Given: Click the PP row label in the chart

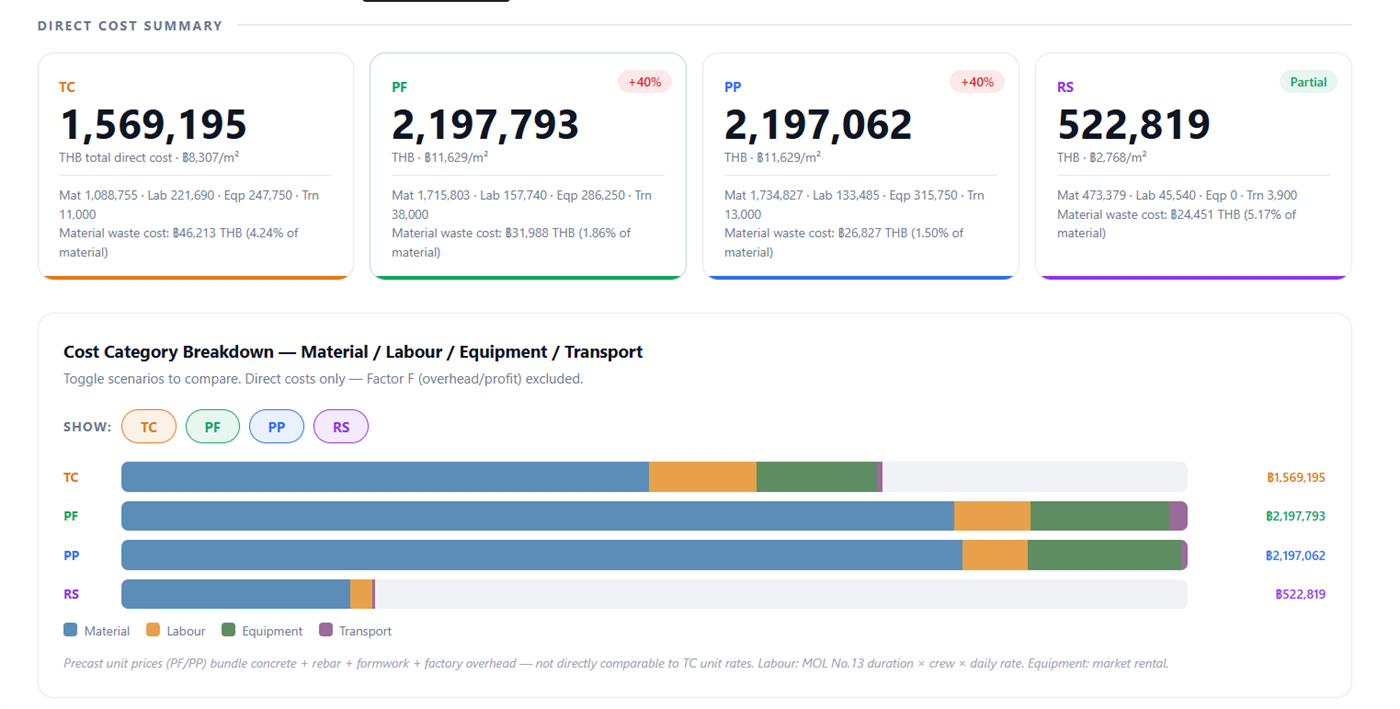Looking at the screenshot, I should [71, 555].
